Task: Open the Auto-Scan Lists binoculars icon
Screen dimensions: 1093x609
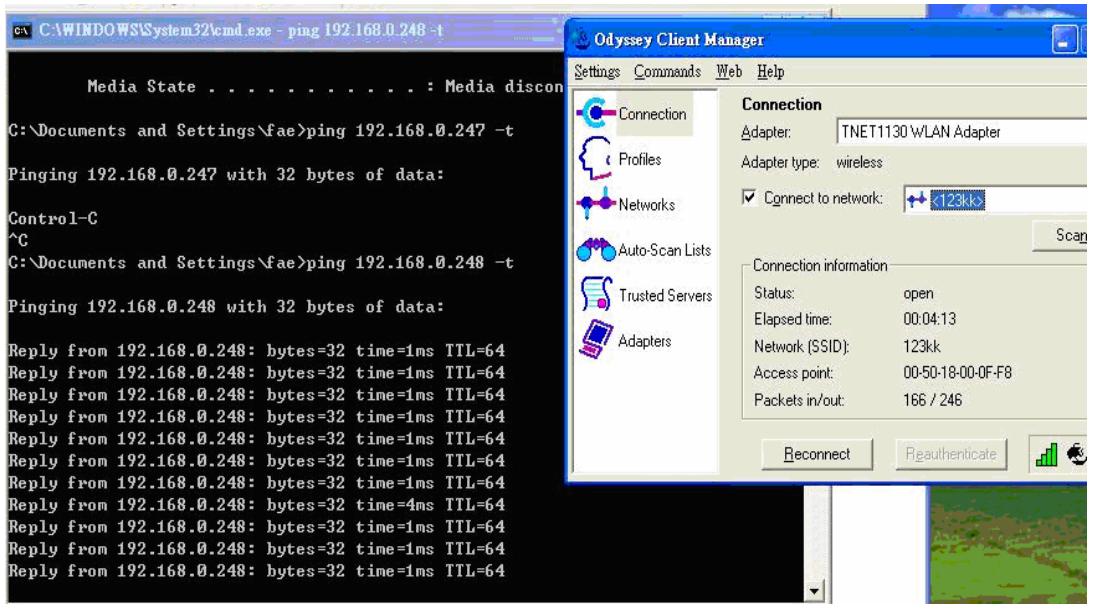Action: point(596,249)
